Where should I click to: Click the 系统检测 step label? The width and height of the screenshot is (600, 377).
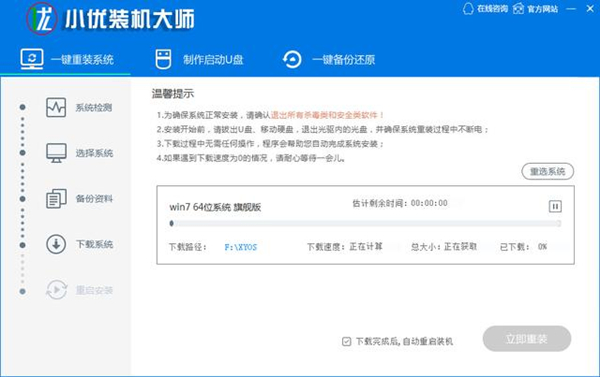tap(94, 108)
